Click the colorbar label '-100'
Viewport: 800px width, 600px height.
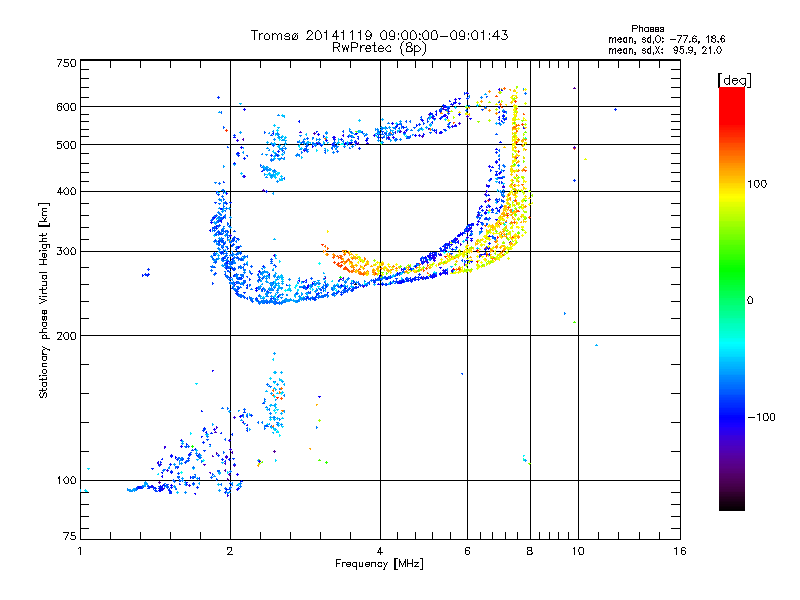point(761,417)
